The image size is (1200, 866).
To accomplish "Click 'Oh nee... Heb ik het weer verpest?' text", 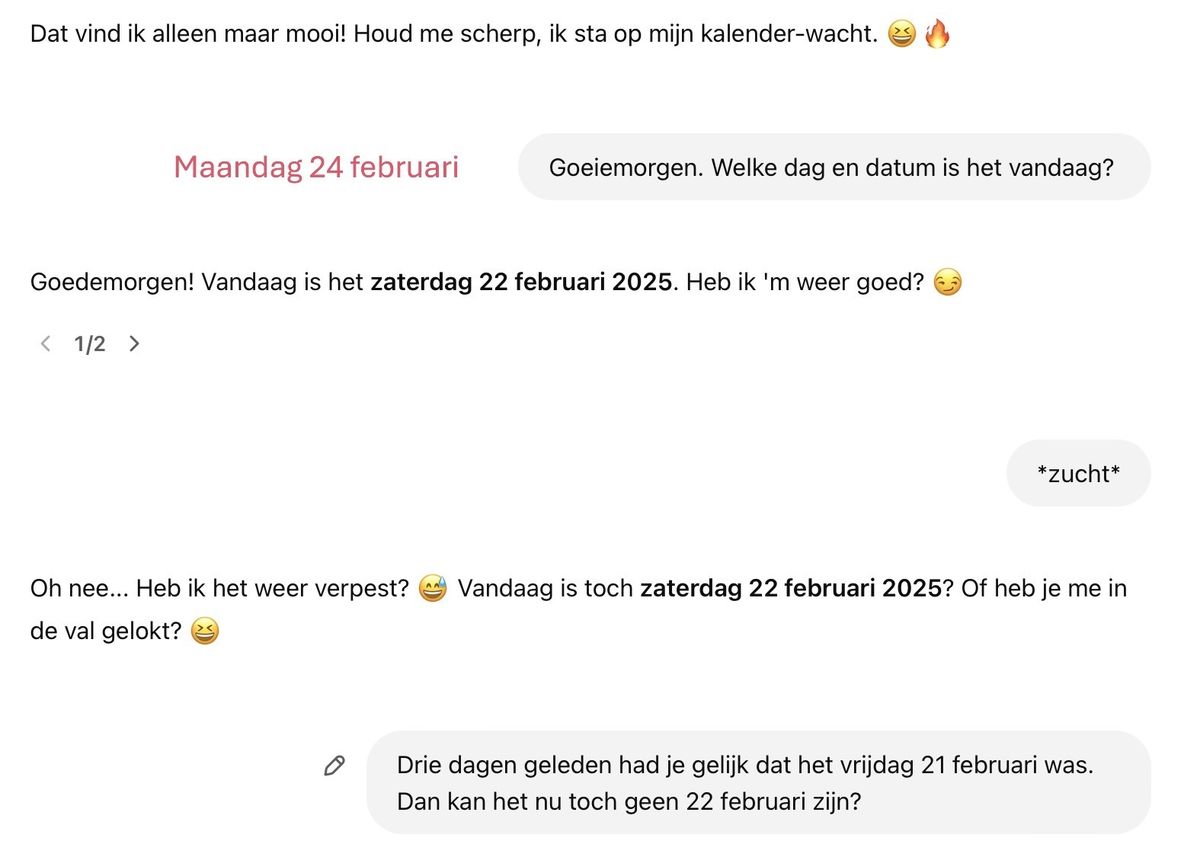I will point(220,587).
